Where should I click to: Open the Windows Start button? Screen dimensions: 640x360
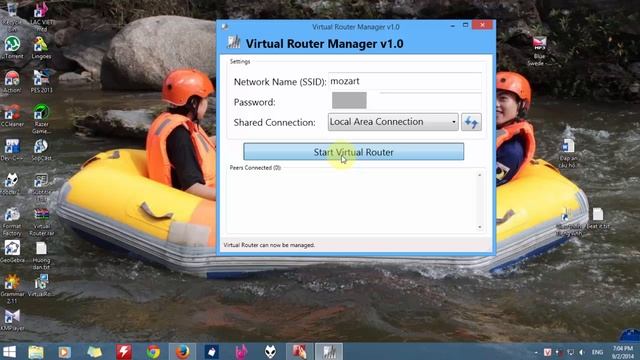pos(9,352)
